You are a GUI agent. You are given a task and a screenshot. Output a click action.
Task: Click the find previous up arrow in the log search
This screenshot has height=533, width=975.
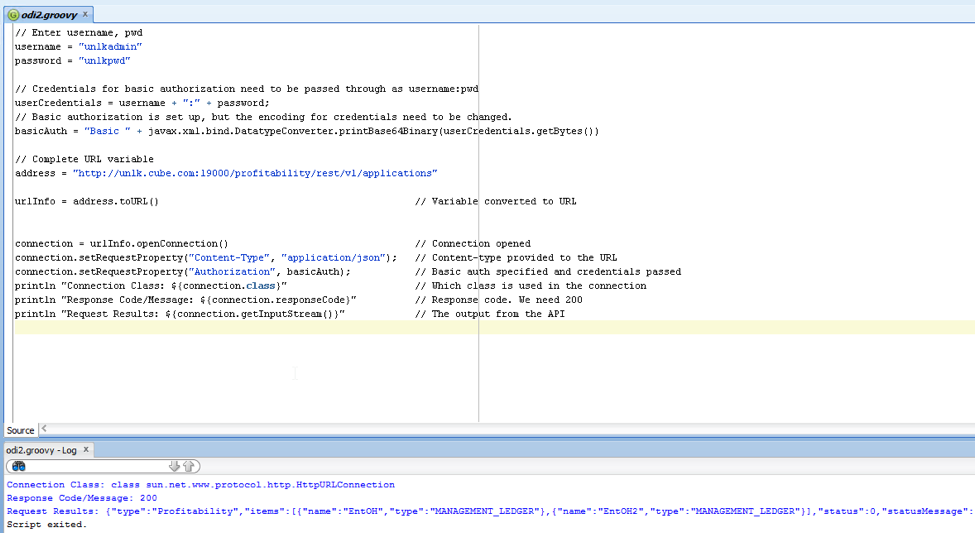pos(188,466)
